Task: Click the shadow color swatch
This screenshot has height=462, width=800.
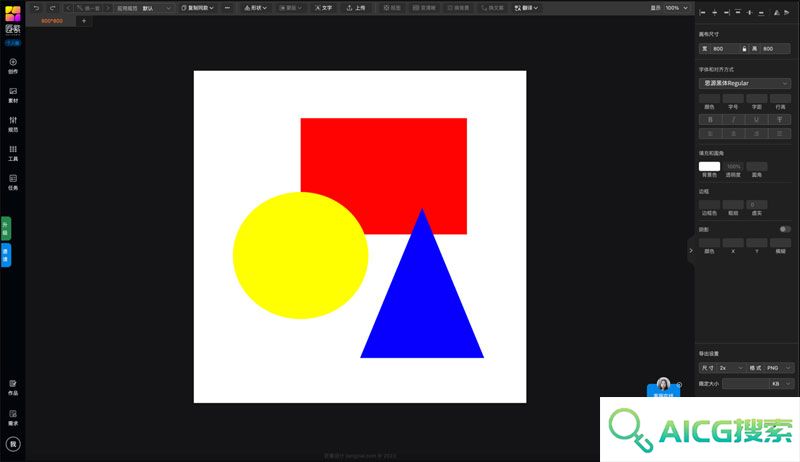Action: point(709,243)
